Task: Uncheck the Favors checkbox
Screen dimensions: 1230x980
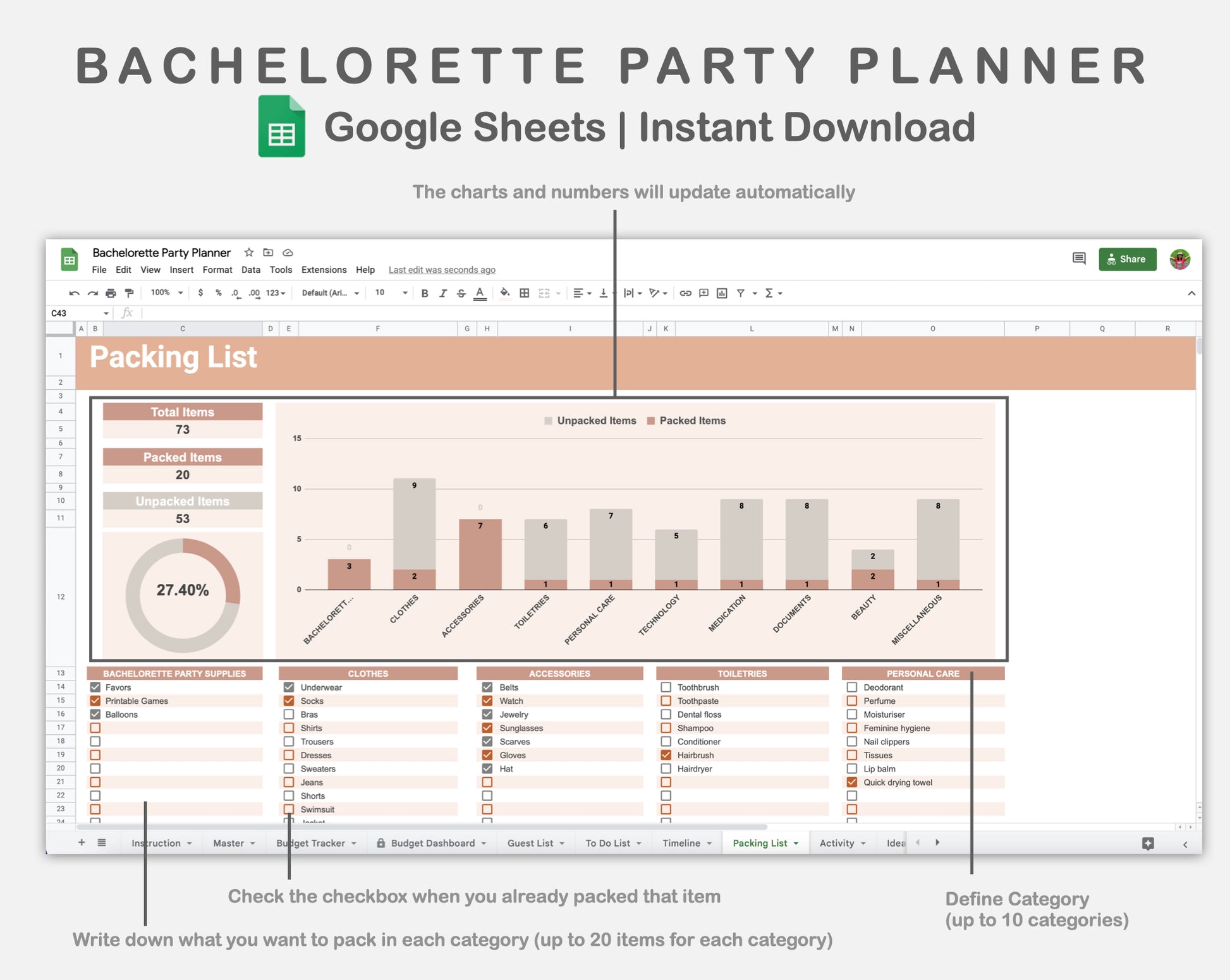Action: coord(95,687)
